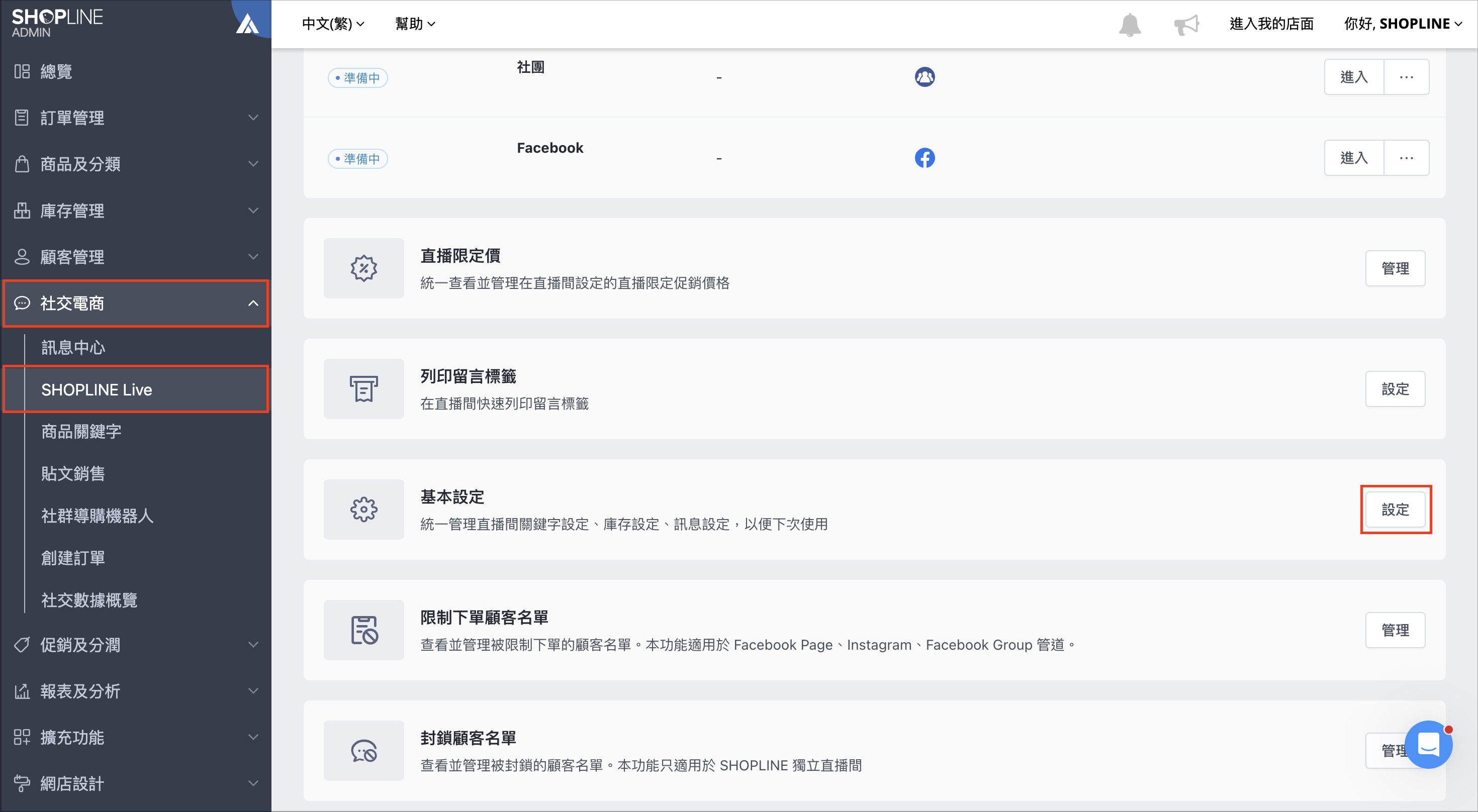Click 設定 for 列印留言標籤
Image resolution: width=1478 pixels, height=812 pixels.
pos(1395,389)
